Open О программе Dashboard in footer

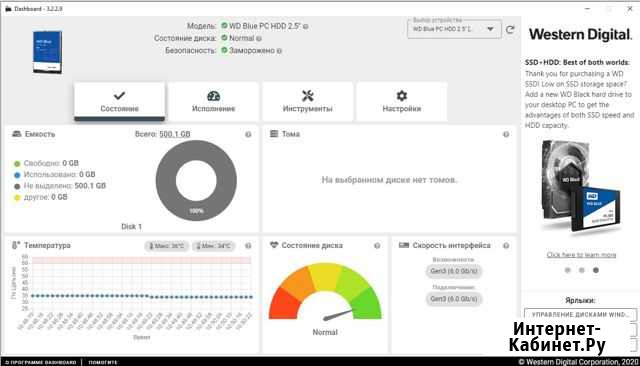coord(41,362)
